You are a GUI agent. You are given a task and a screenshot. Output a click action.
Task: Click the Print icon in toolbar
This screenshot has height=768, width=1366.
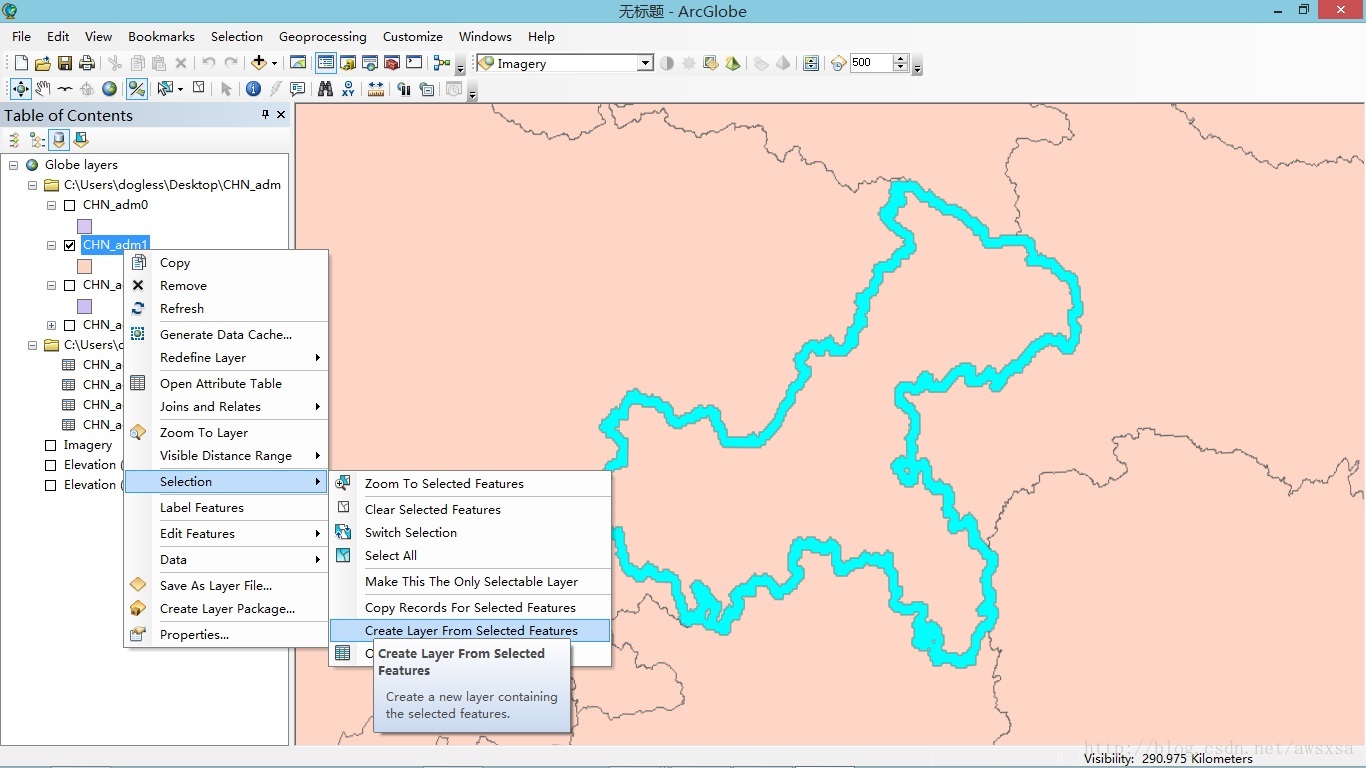86,63
